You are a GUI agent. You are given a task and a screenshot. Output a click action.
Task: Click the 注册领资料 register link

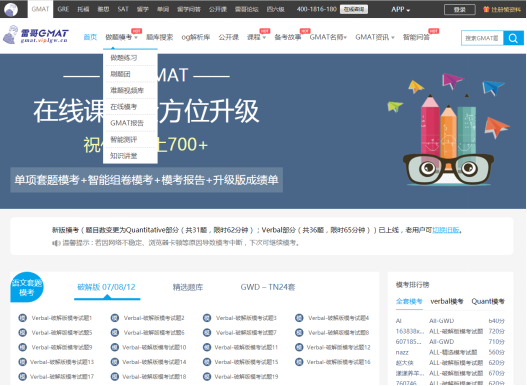tap(506, 9)
